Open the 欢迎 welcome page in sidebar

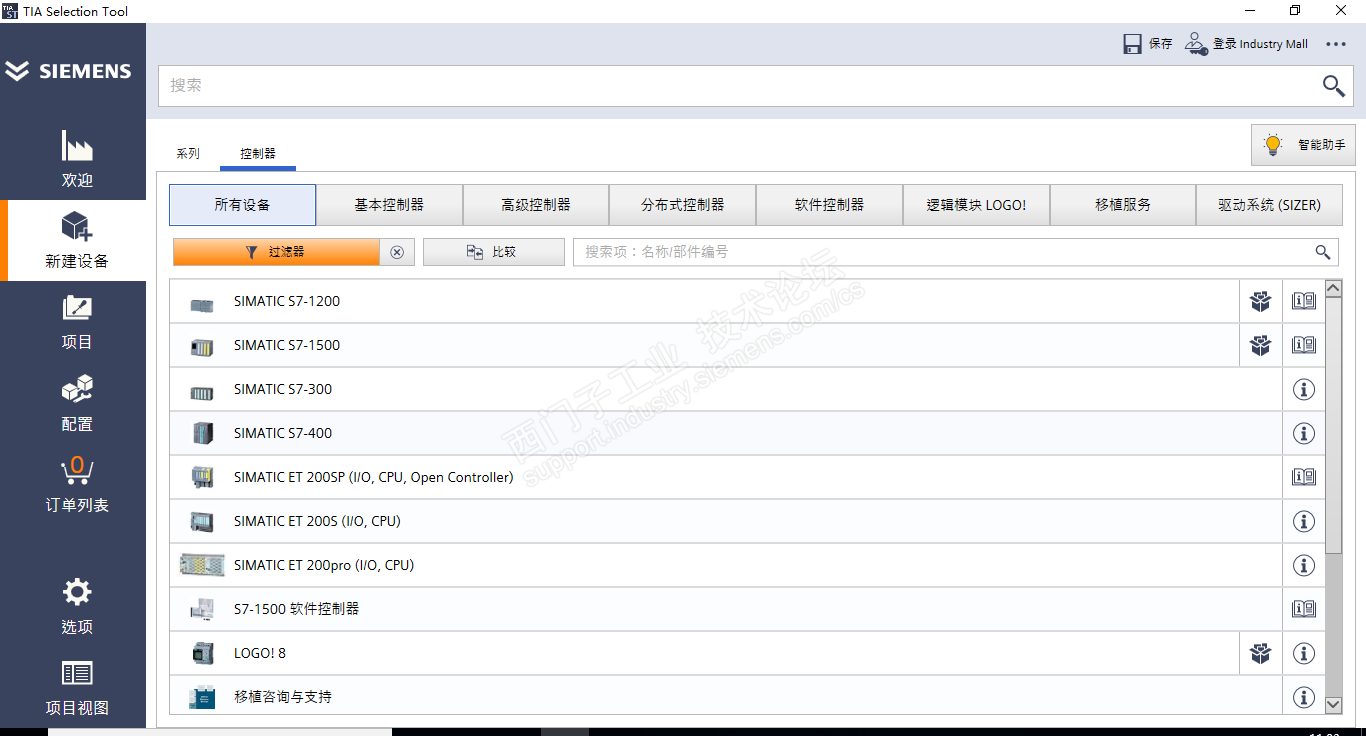(77, 159)
